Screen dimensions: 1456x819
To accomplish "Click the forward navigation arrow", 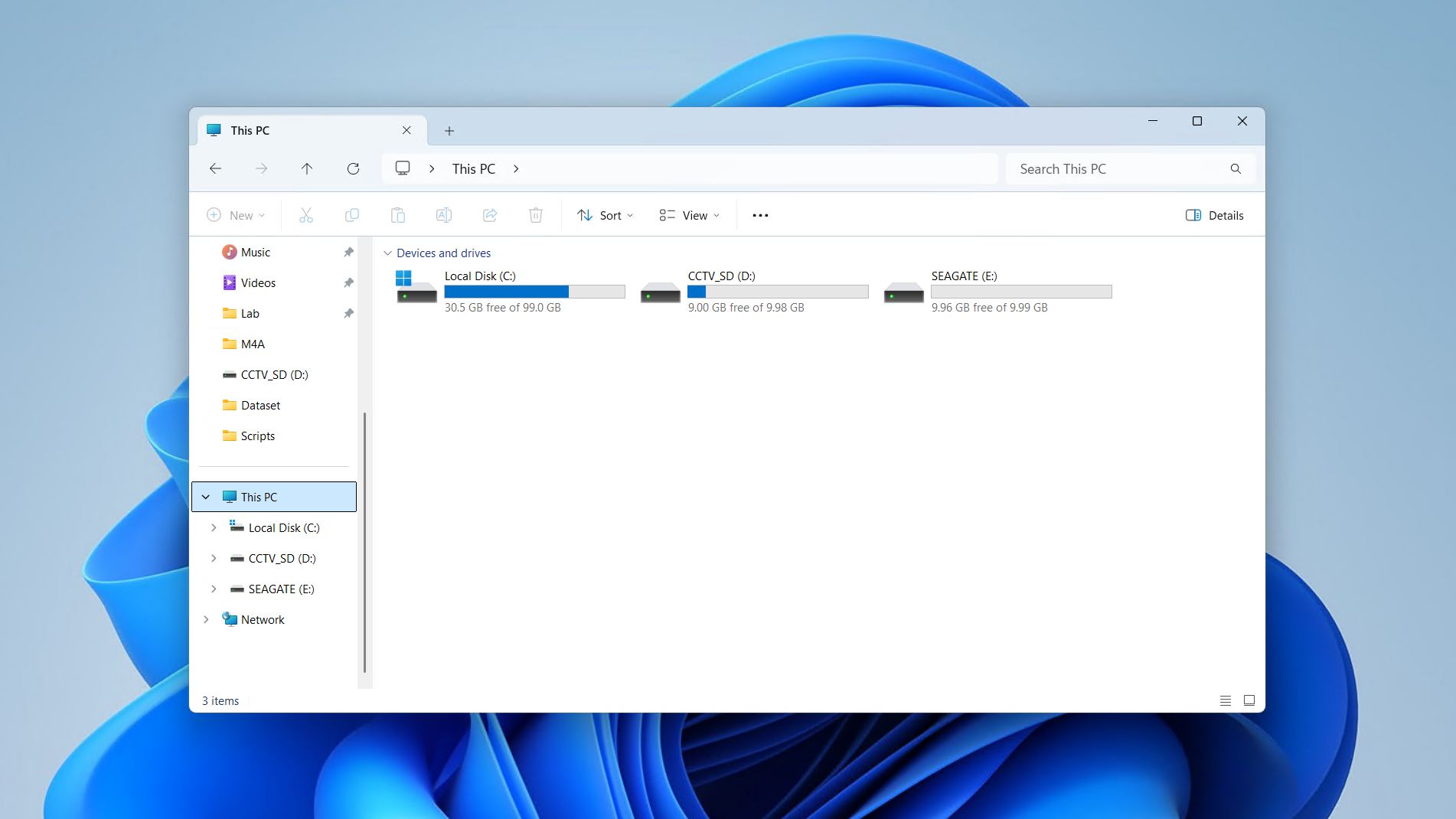I will (261, 168).
